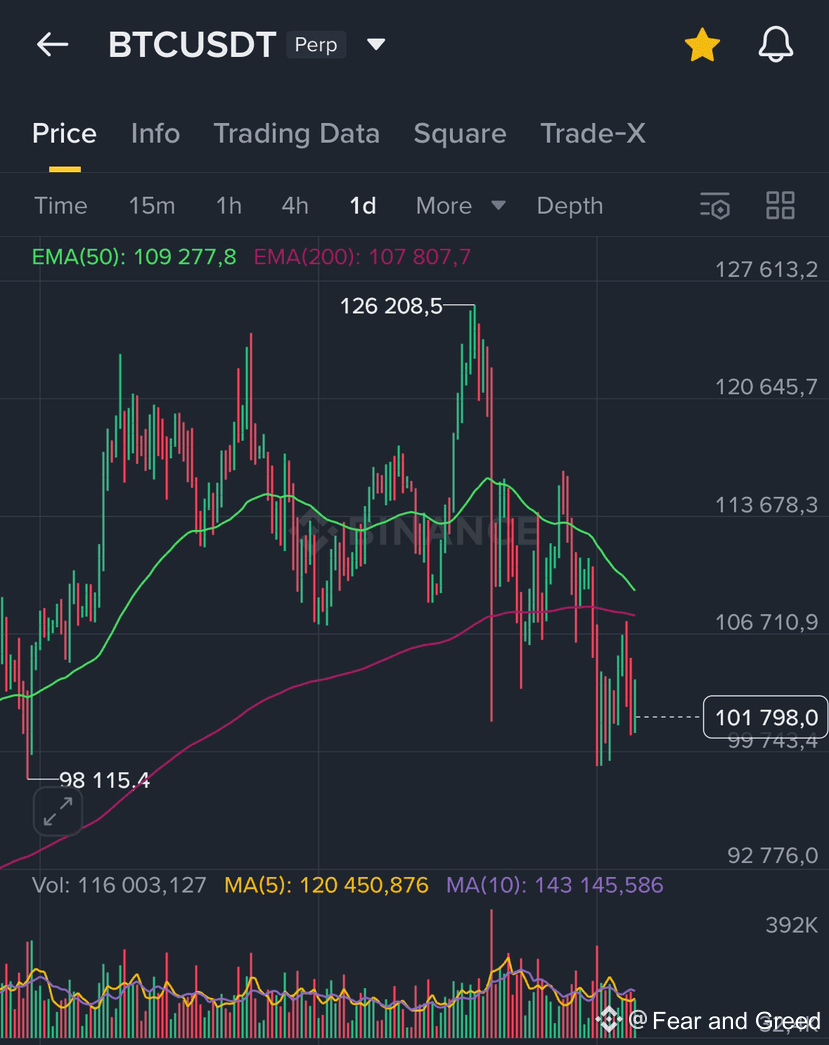829x1045 pixels.
Task: Tap the 127 613,2 price axis label
Action: [x=766, y=269]
